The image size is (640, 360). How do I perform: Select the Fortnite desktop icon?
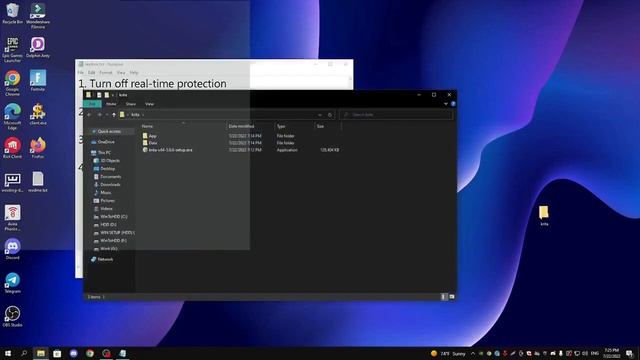pyautogui.click(x=38, y=80)
